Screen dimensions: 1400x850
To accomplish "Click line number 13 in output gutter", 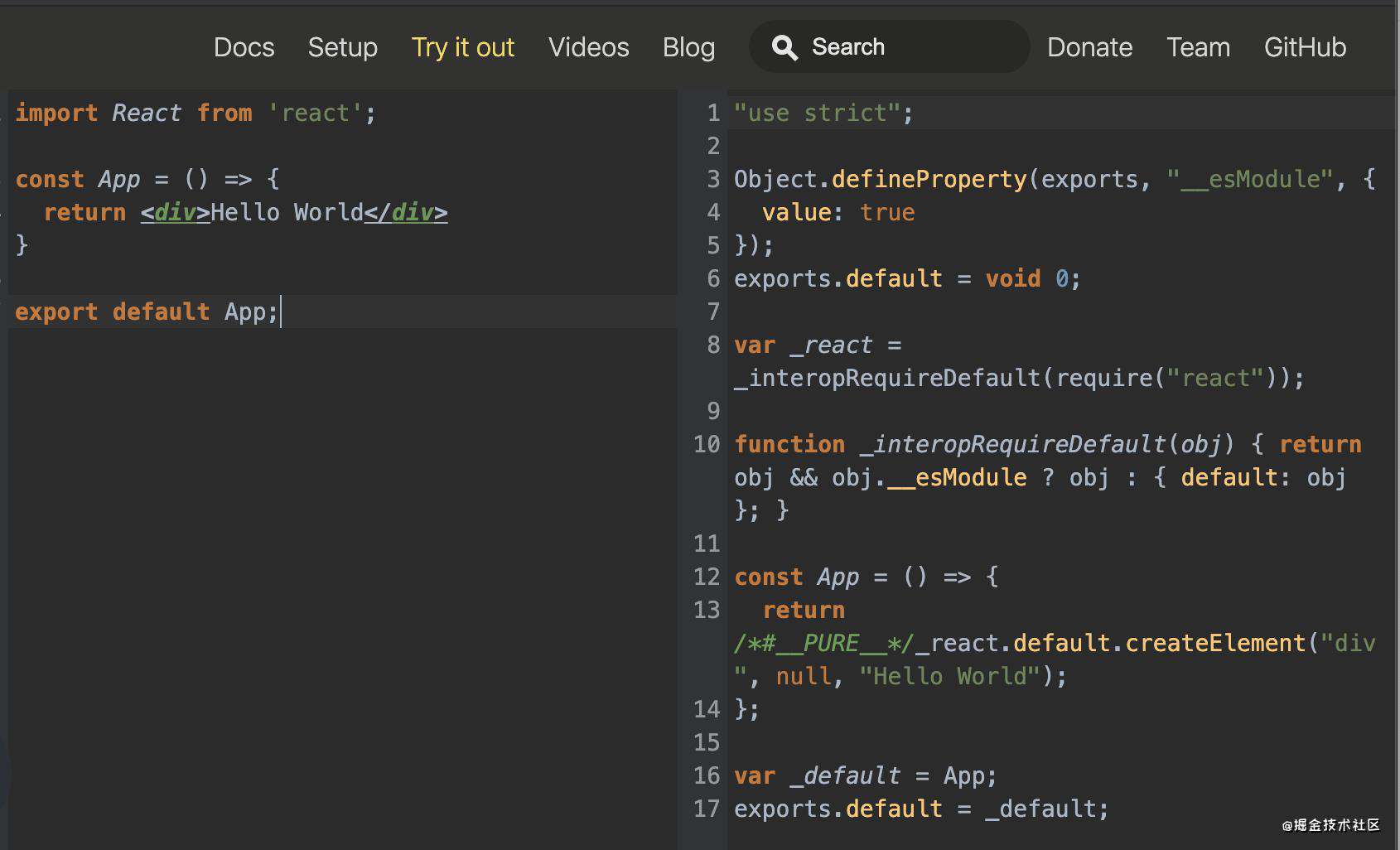I will pyautogui.click(x=707, y=610).
